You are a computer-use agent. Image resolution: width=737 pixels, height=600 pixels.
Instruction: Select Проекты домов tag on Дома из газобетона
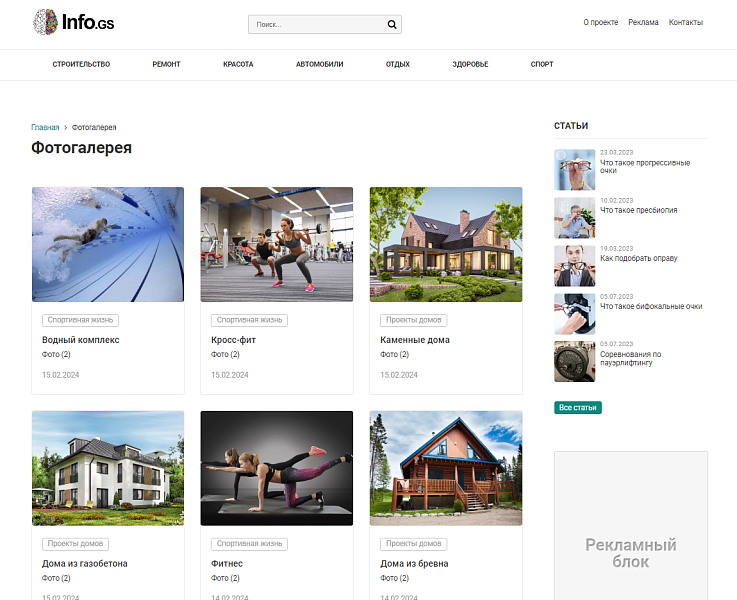click(75, 544)
